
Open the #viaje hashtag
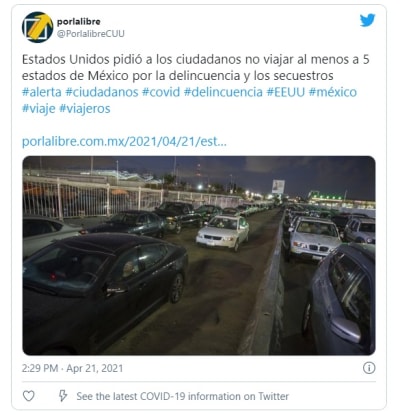(x=39, y=109)
